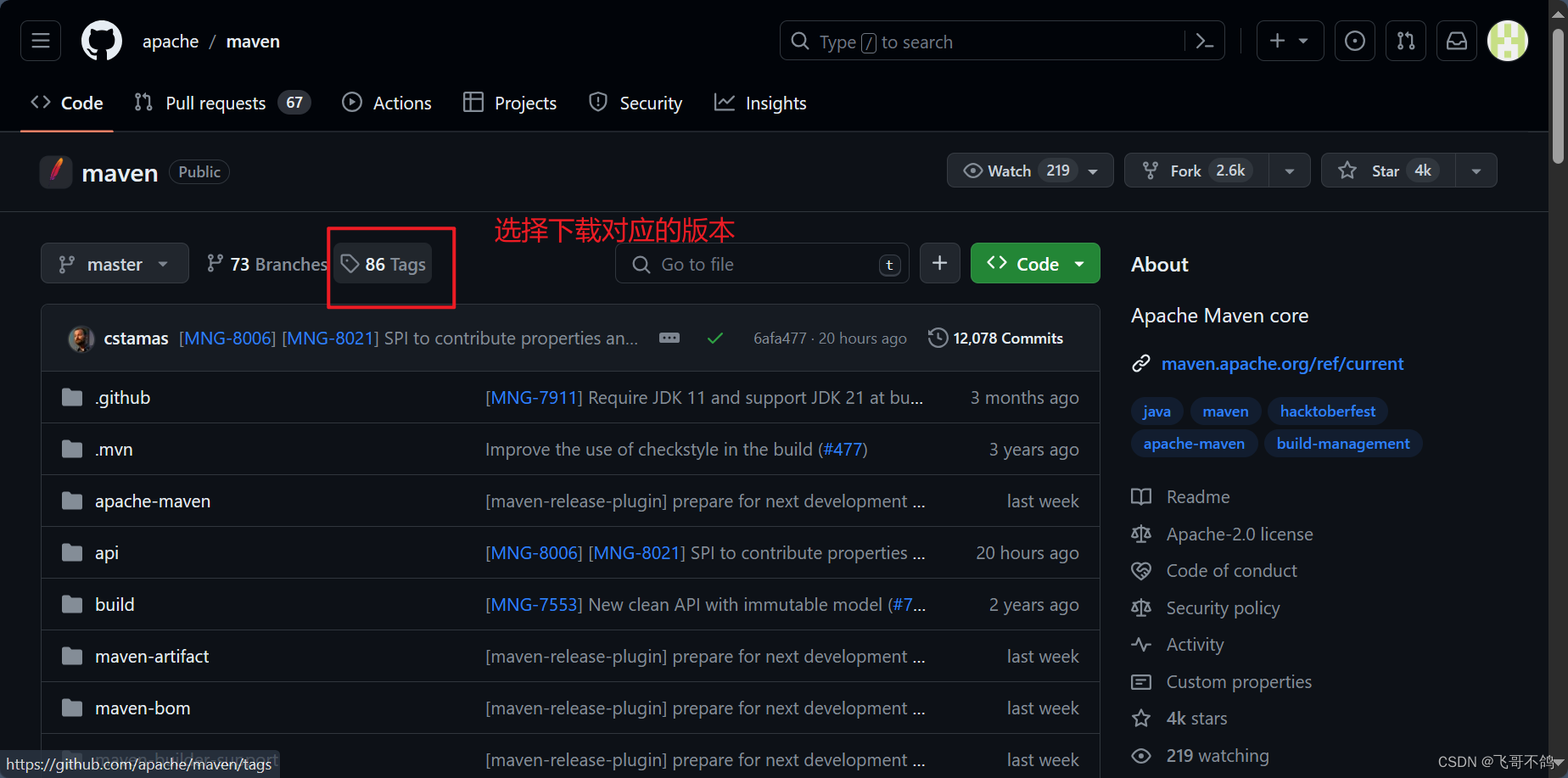Image resolution: width=1568 pixels, height=778 pixels.
Task: Switch to the Security tab
Action: [x=636, y=104]
